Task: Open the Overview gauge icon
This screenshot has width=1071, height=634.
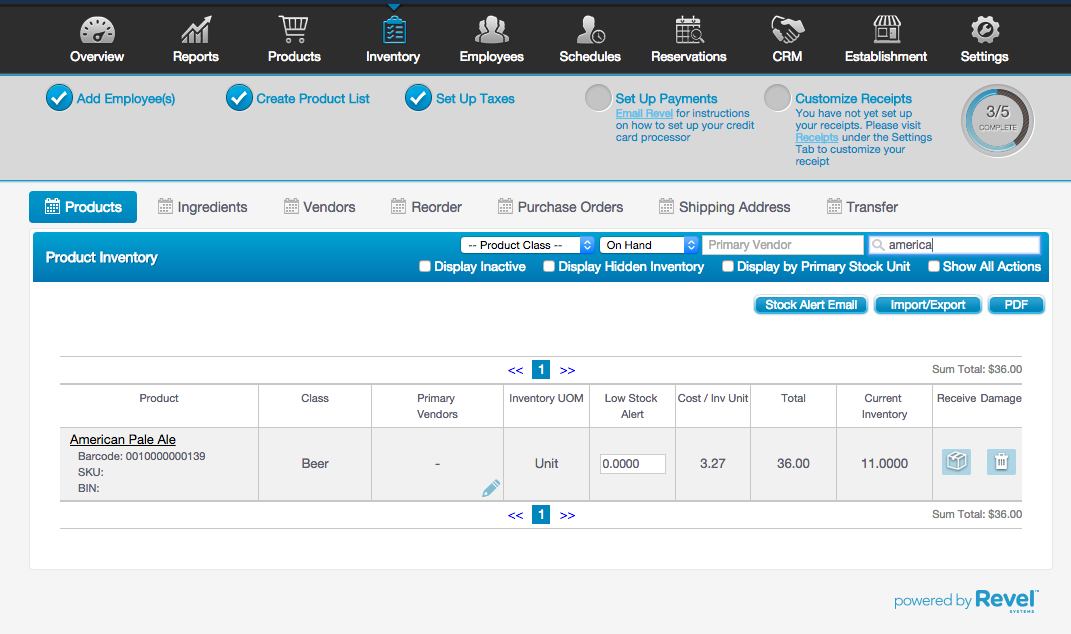Action: tap(97, 30)
